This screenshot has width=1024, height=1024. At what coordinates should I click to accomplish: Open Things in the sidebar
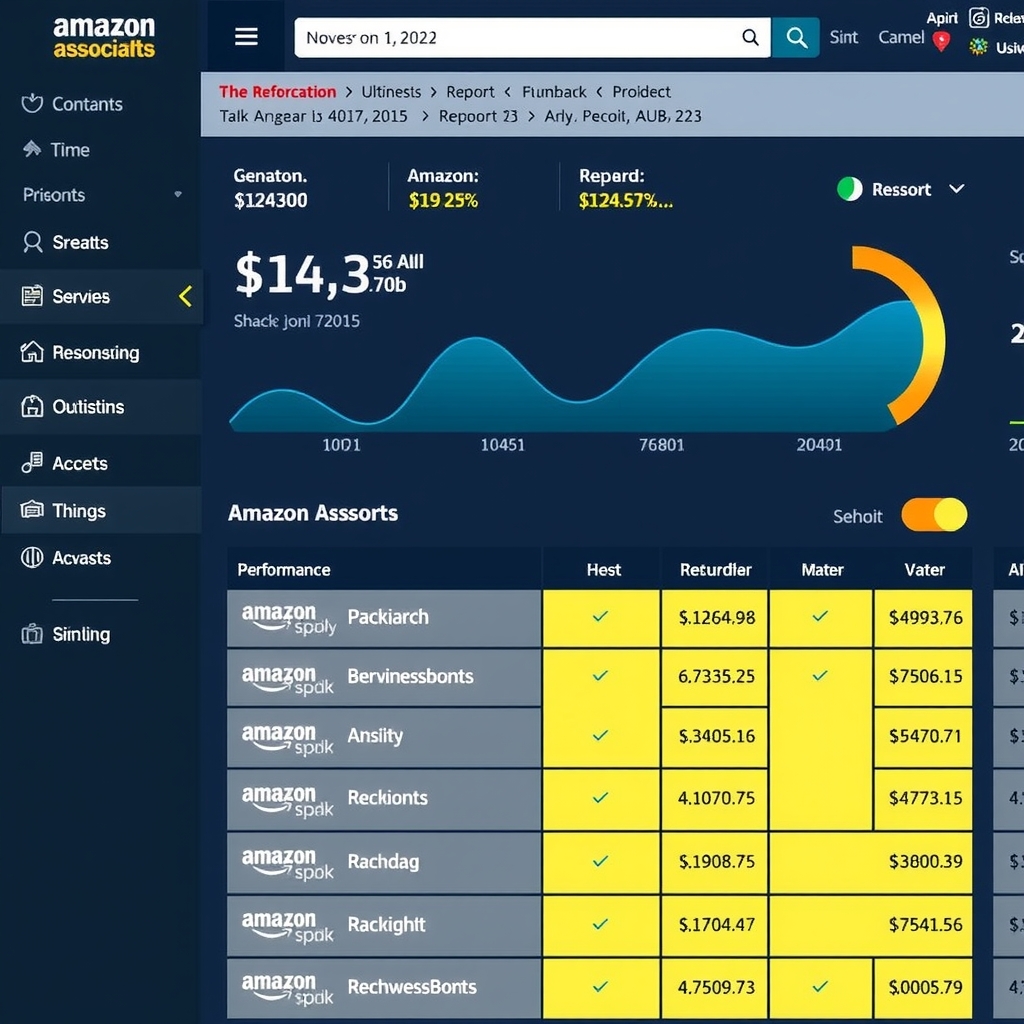point(79,511)
